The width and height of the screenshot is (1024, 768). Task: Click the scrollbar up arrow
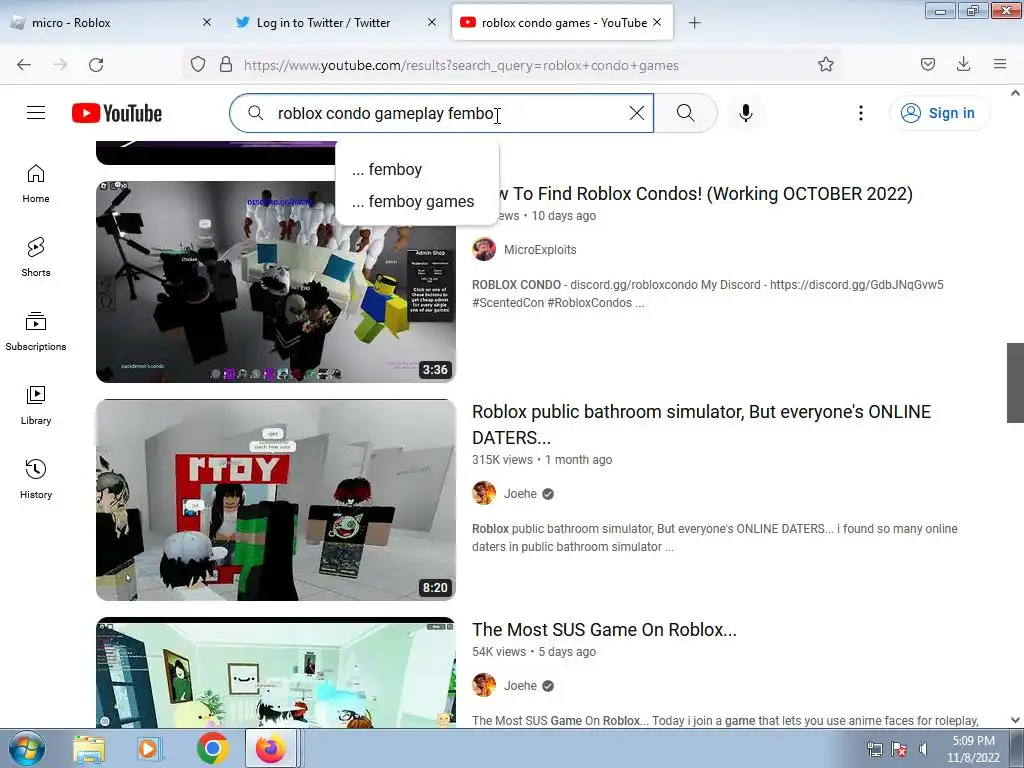pyautogui.click(x=1015, y=93)
